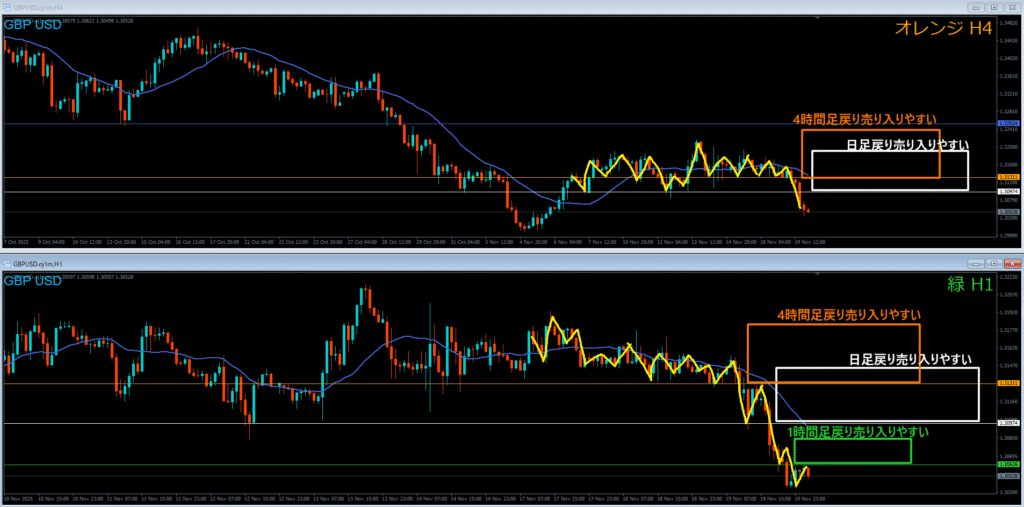Image resolution: width=1024 pixels, height=507 pixels.
Task: Click the white price label on H1 axis
Action: tap(1009, 423)
